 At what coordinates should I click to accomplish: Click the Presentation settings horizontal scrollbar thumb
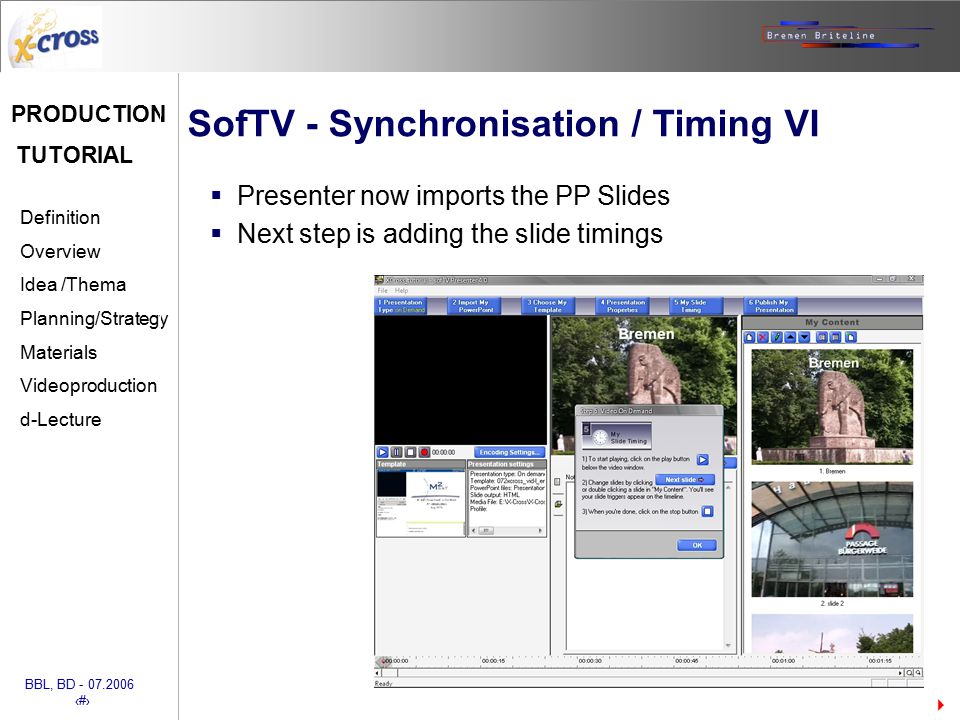[x=486, y=531]
